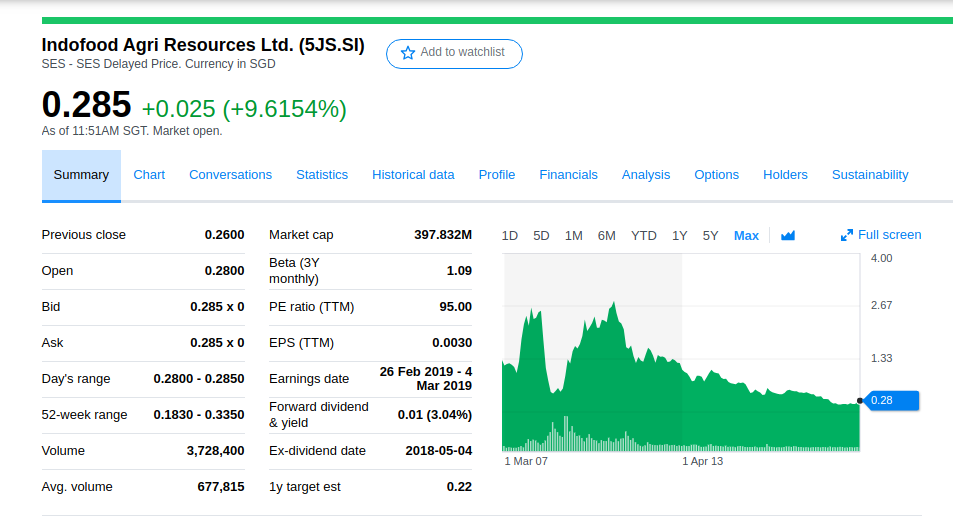The width and height of the screenshot is (953, 516).
Task: Click the 0.285 current price
Action: click(x=86, y=105)
